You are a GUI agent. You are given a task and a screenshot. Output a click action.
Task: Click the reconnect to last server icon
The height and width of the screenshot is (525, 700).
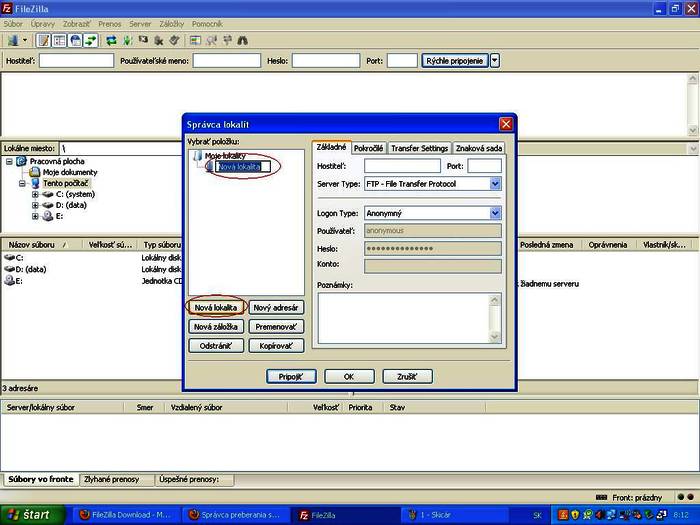175,41
